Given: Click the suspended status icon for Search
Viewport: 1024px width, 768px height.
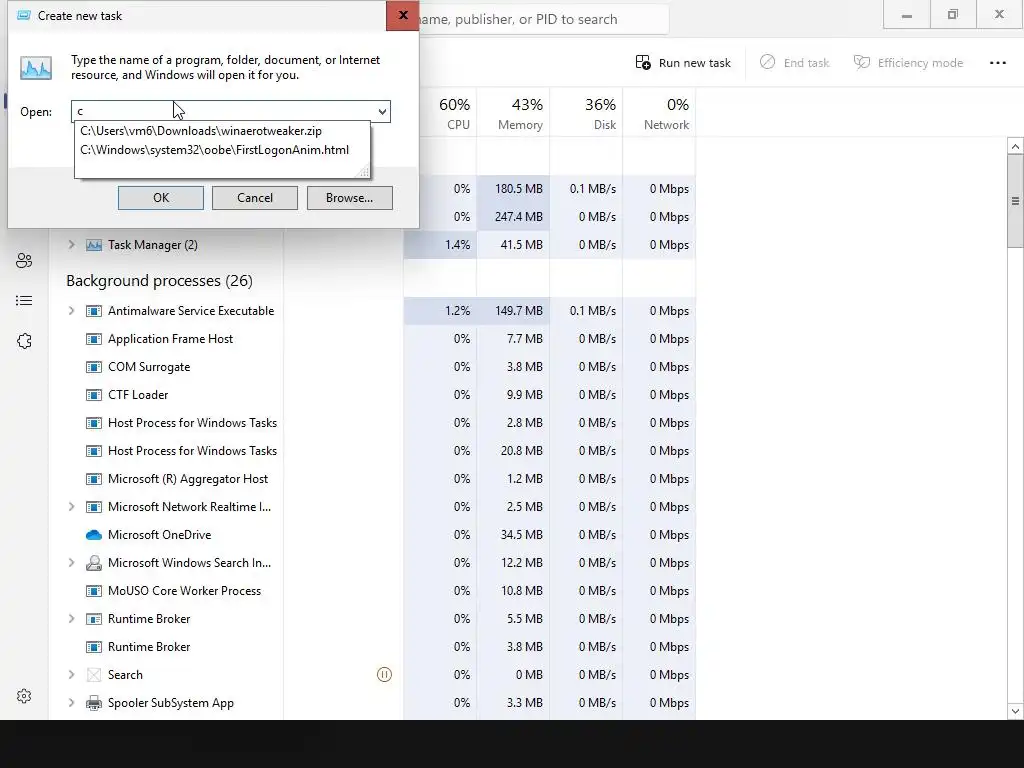Looking at the screenshot, I should click(x=385, y=675).
